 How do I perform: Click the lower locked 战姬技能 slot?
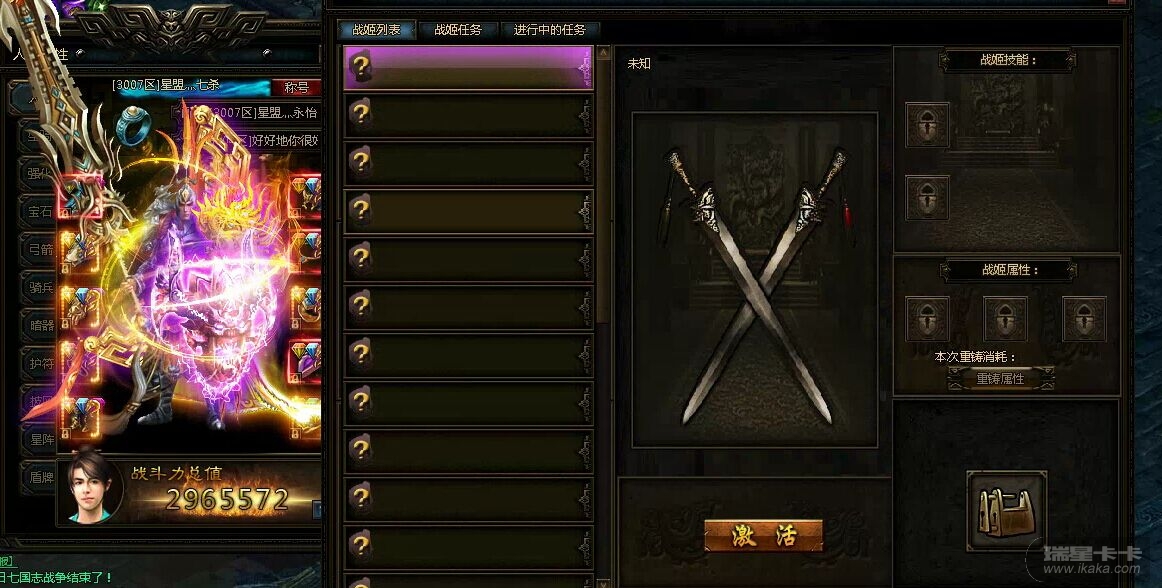pos(927,197)
